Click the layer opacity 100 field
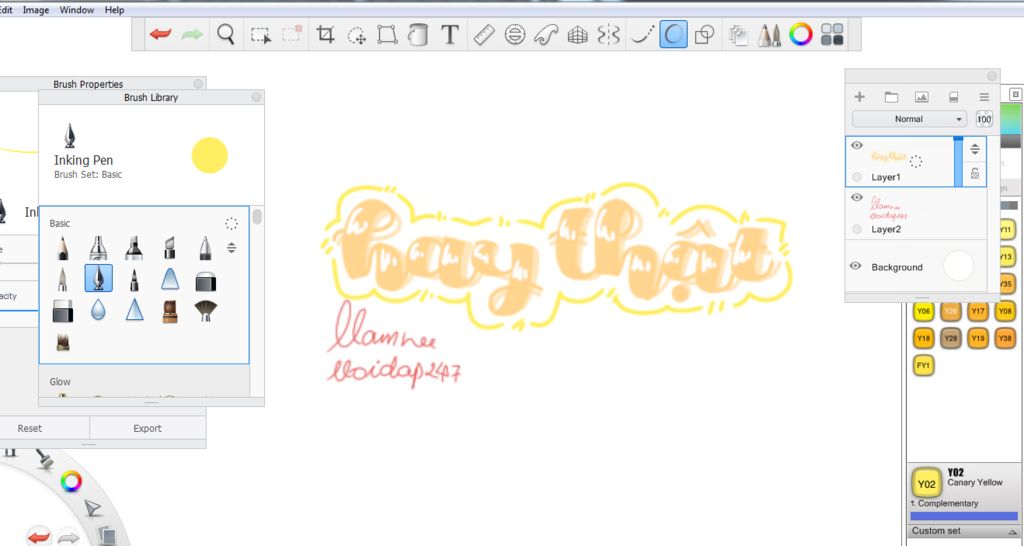The image size is (1024, 546). [x=984, y=119]
